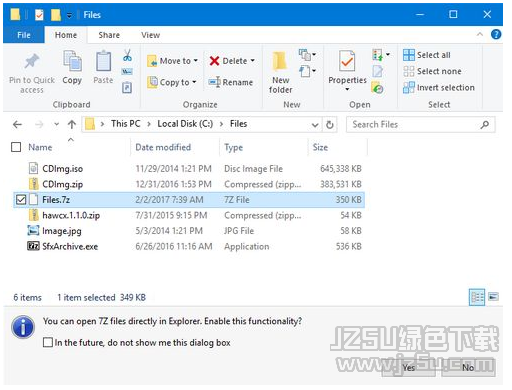The image size is (512, 390).
Task: Click the Cut scissors icon
Action: click(x=127, y=55)
